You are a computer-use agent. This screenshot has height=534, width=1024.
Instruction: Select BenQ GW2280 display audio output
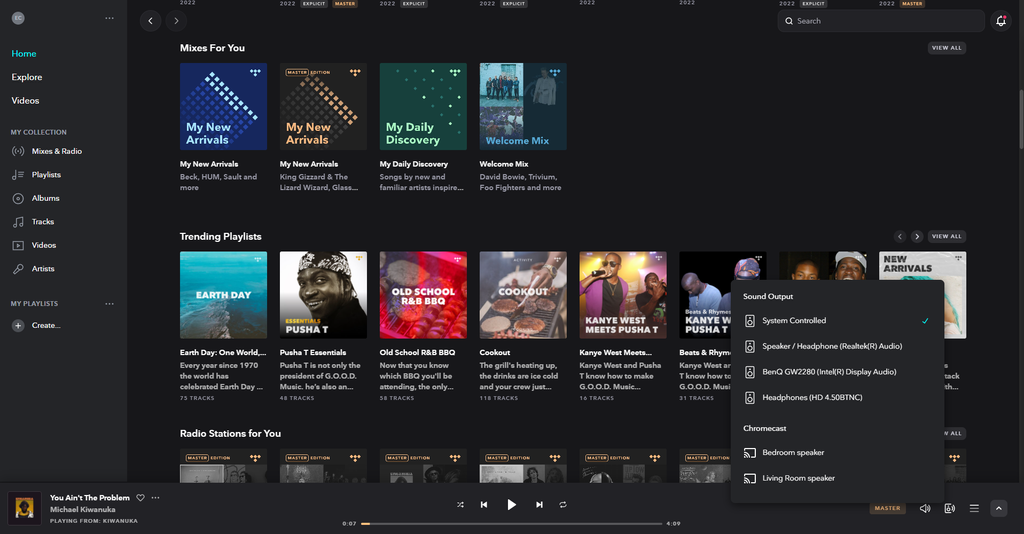(837, 371)
